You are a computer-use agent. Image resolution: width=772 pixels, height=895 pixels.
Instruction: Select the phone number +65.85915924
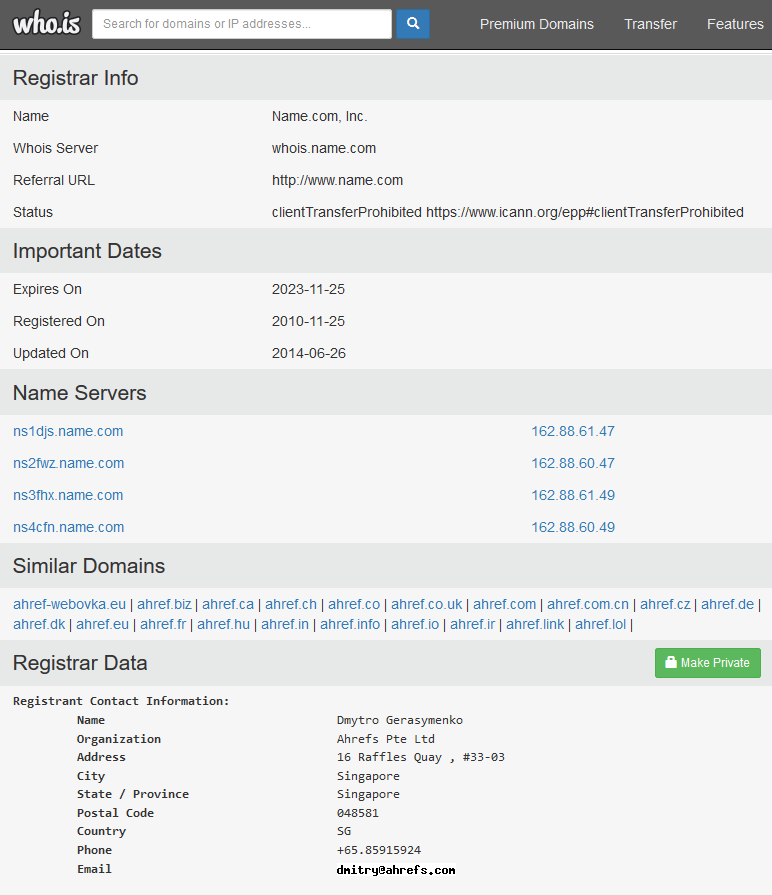coord(379,850)
